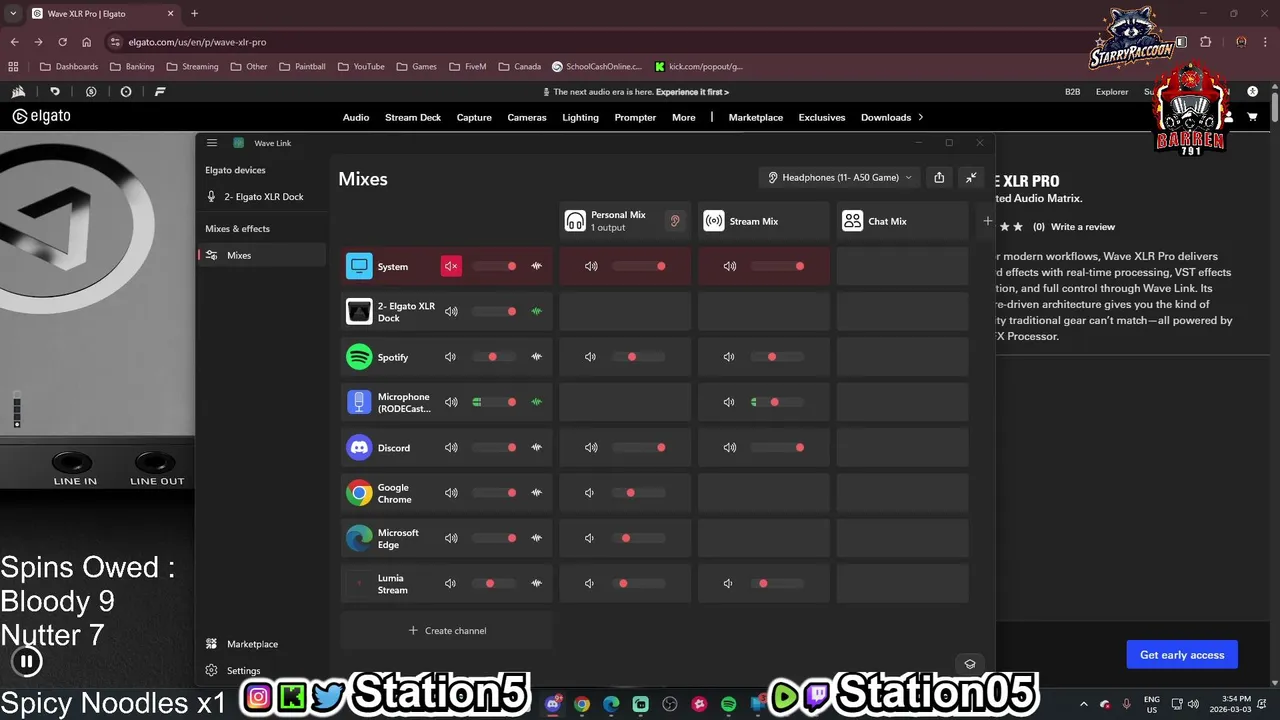This screenshot has width=1280, height=720.
Task: Adjust Discord Stream Mix volume slider
Action: pos(777,448)
